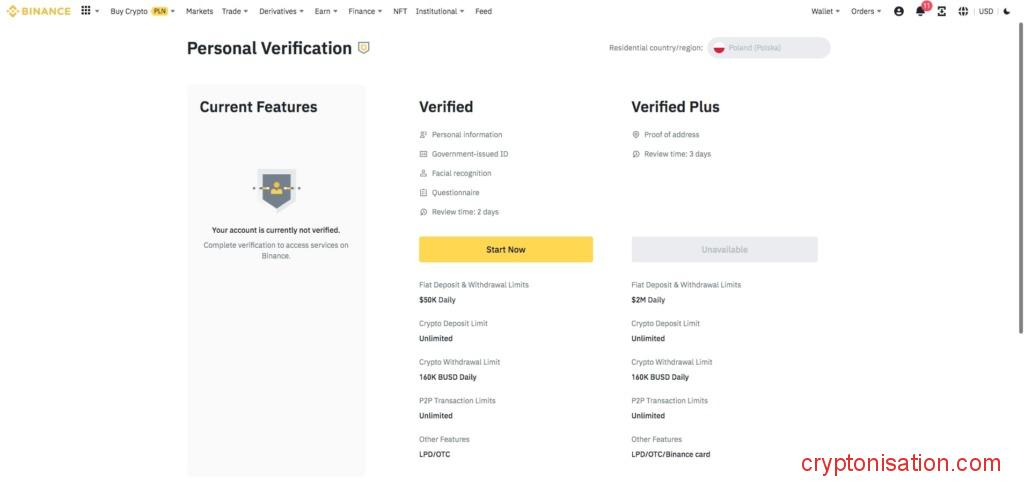The image size is (1024, 487).
Task: Select the residential country Poland field
Action: pyautogui.click(x=768, y=48)
